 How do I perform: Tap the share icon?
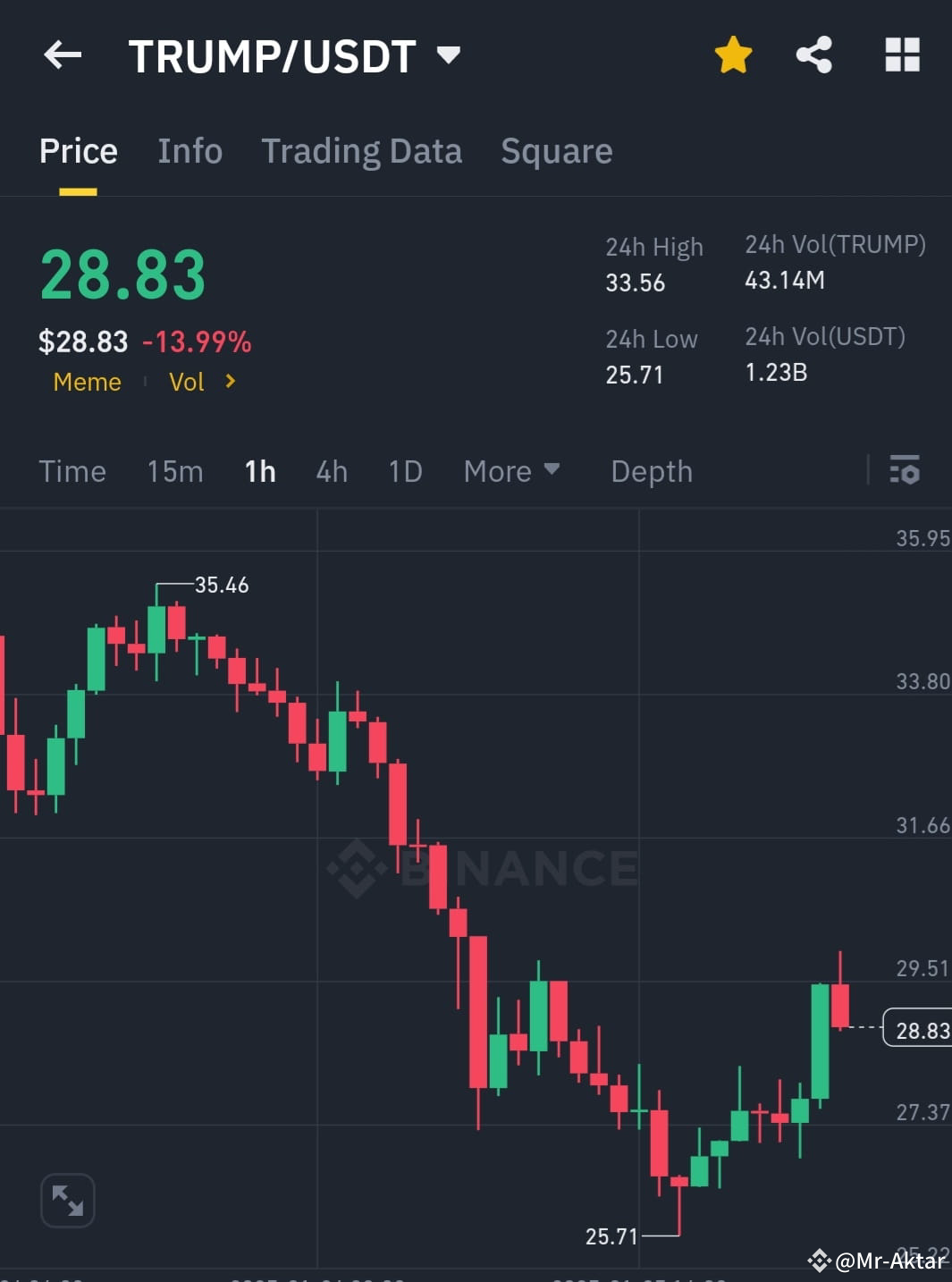[x=814, y=55]
